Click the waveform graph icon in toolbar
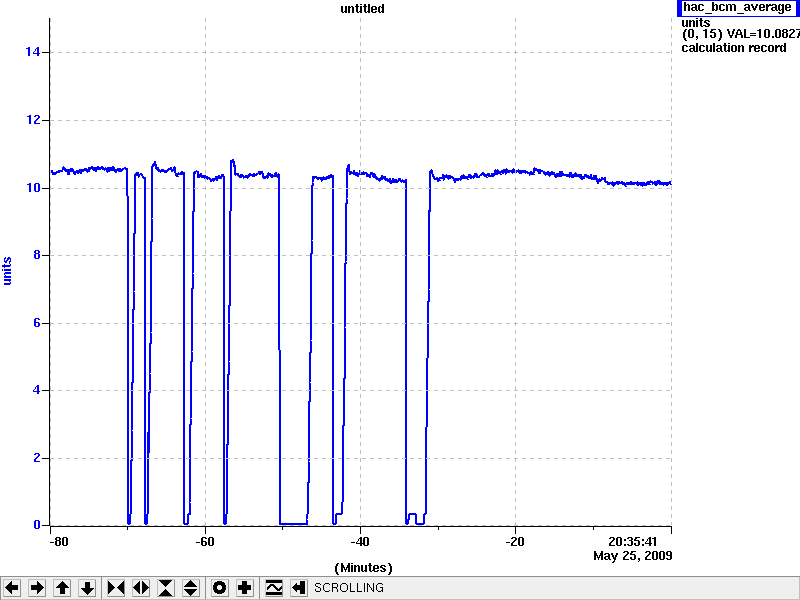 tap(274, 588)
